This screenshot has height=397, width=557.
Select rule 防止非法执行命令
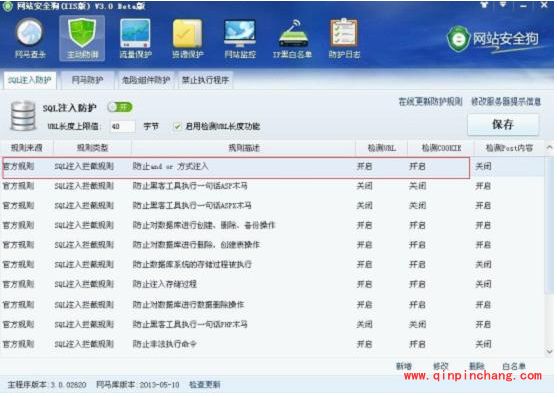click(x=272, y=344)
